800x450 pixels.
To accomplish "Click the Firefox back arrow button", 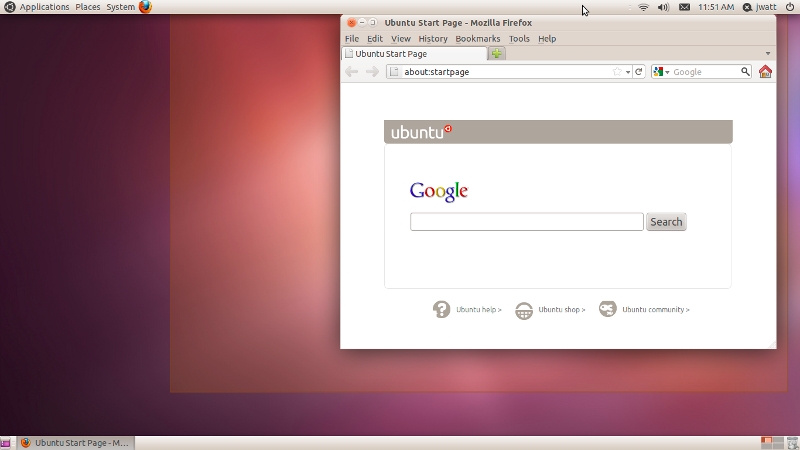I will [352, 72].
